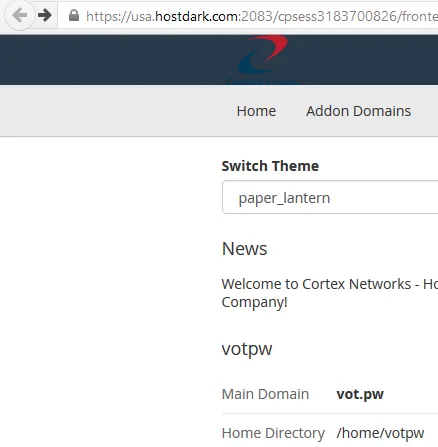Open the Home menu item
The height and width of the screenshot is (447, 438).
click(256, 111)
